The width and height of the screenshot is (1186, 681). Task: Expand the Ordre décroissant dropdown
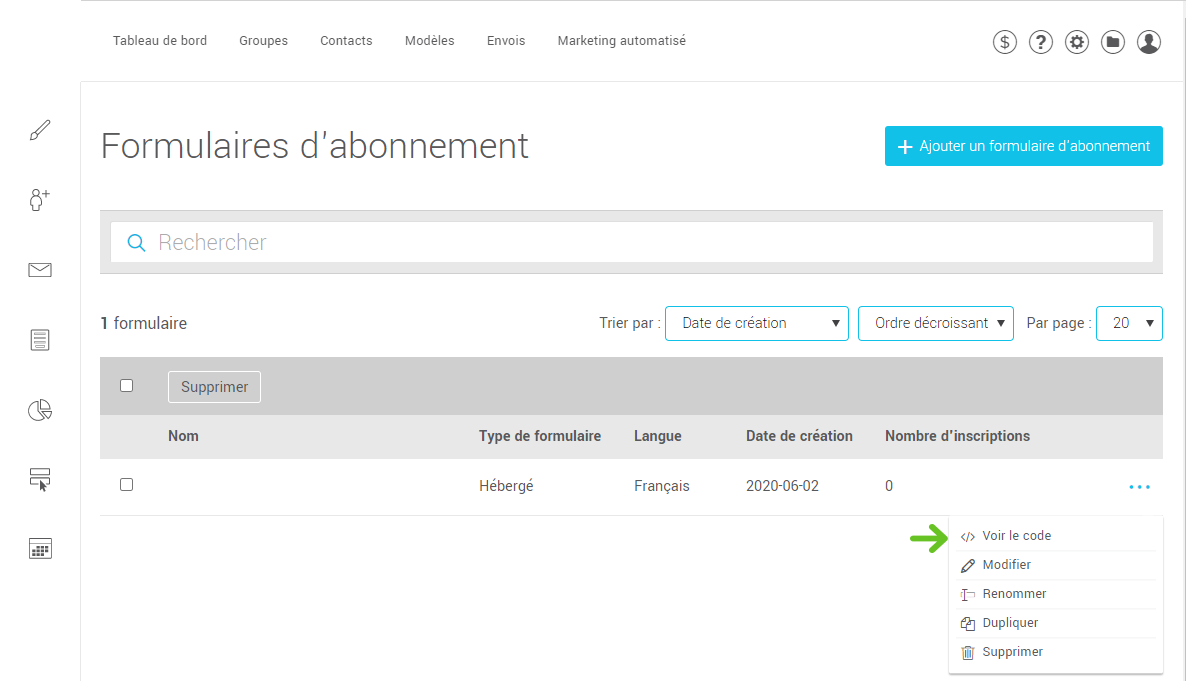click(935, 323)
